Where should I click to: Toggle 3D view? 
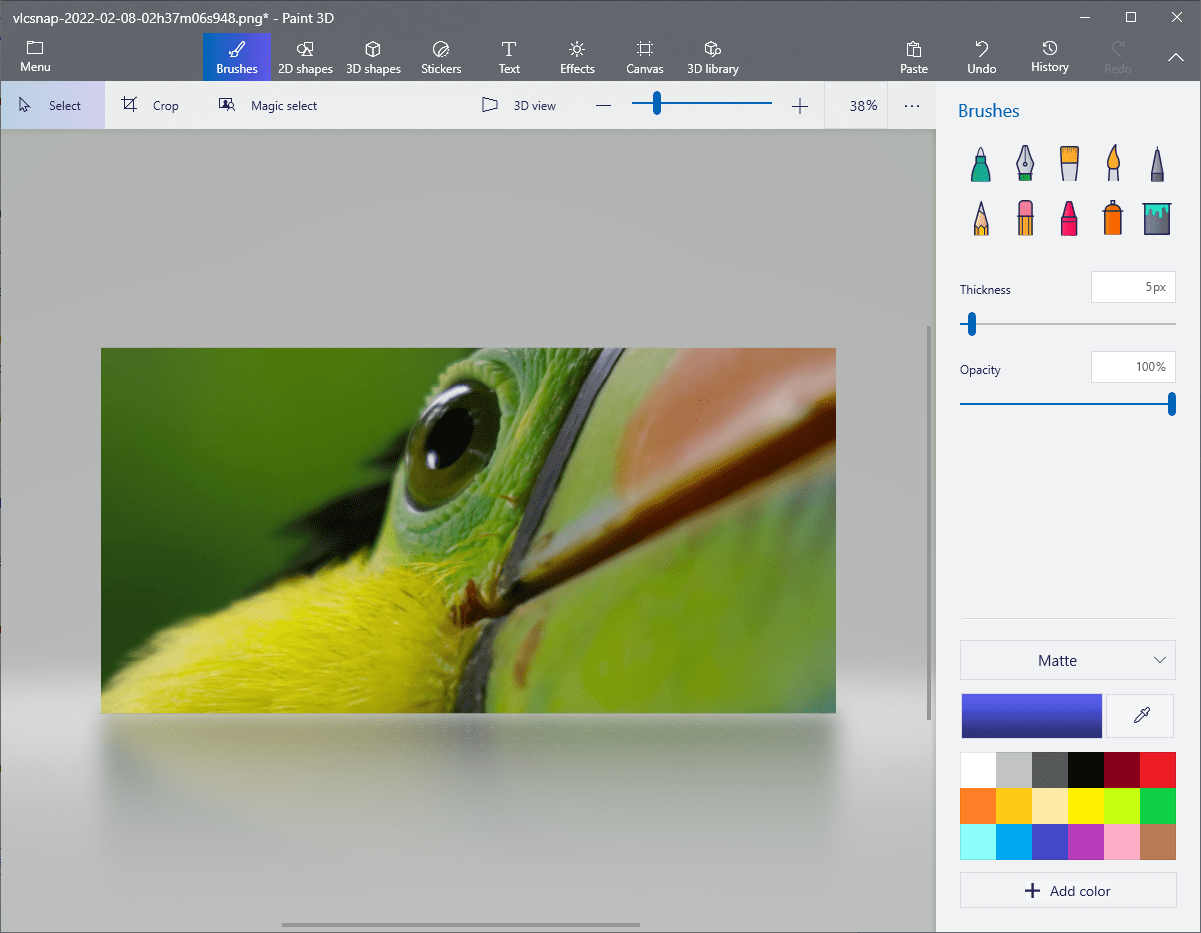click(x=519, y=105)
